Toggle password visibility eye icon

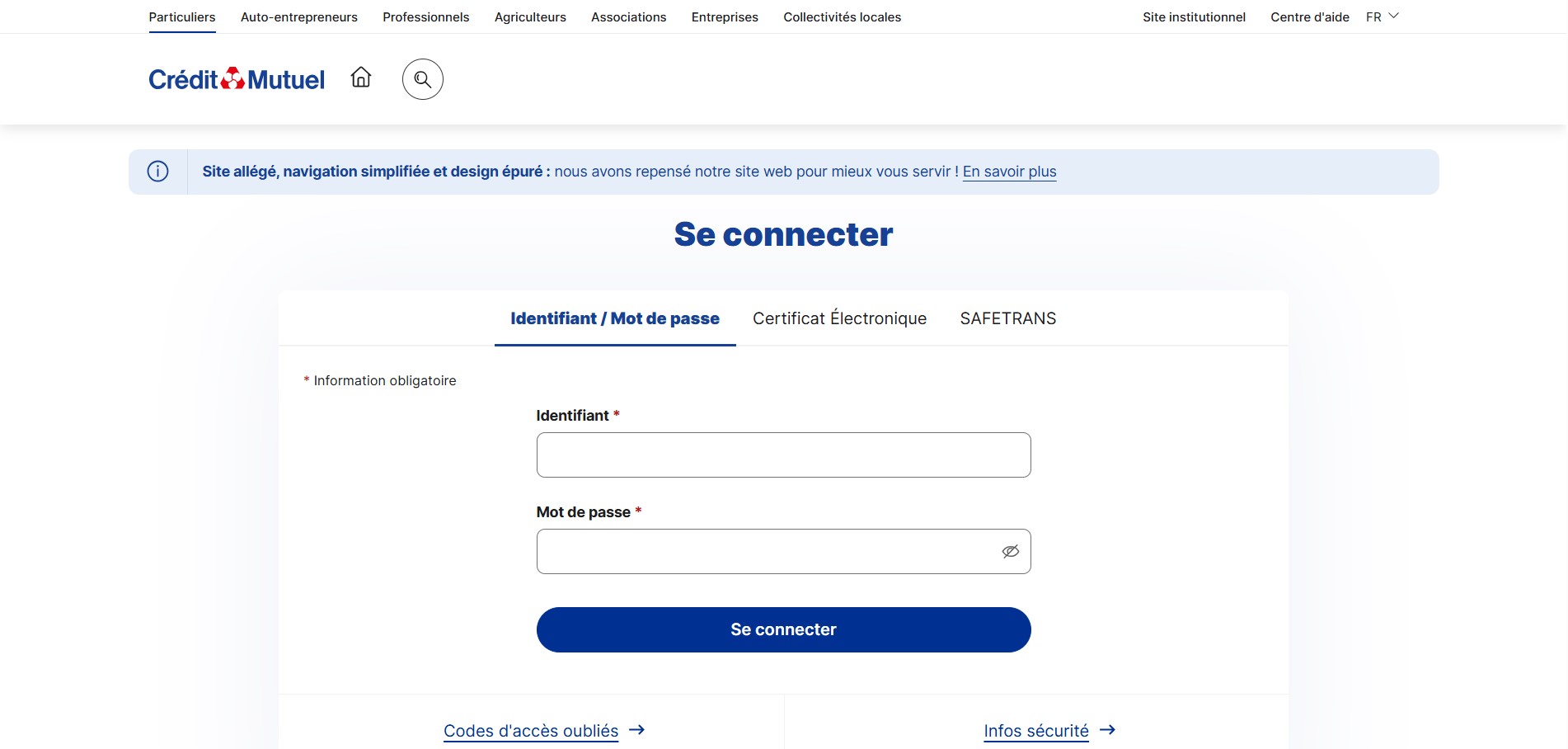(1010, 551)
